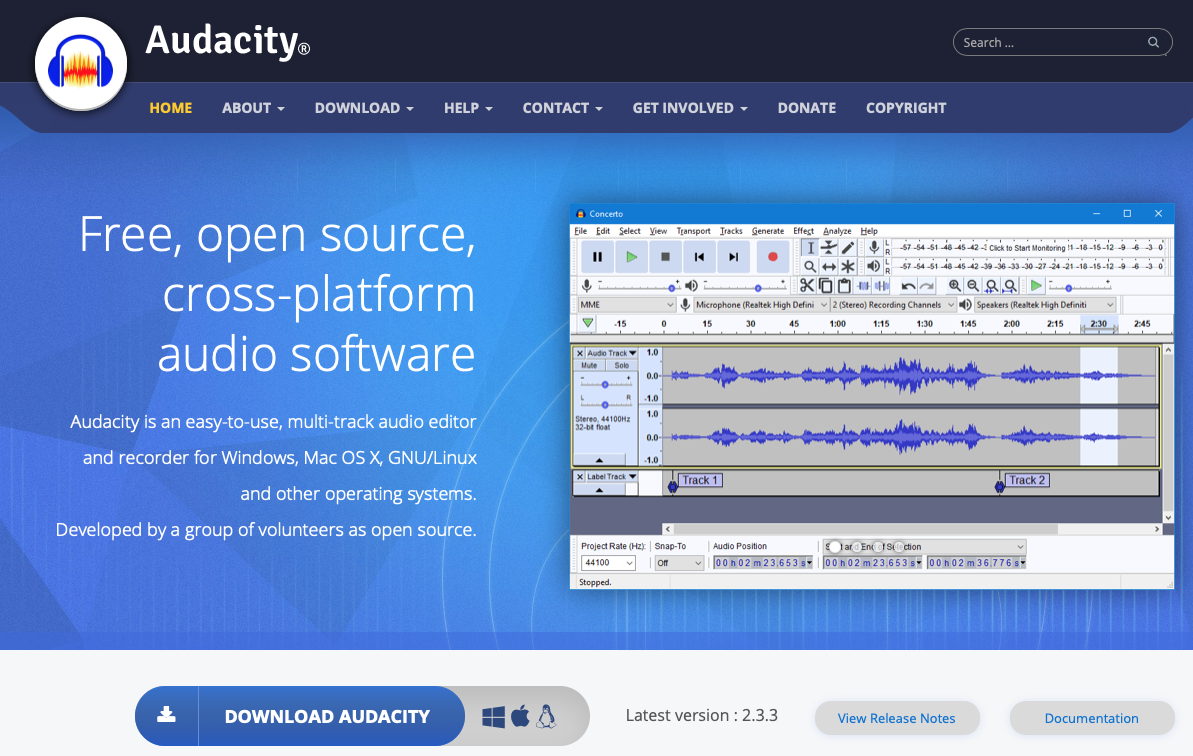Click the Pause button in Audacity transport

coord(597,257)
